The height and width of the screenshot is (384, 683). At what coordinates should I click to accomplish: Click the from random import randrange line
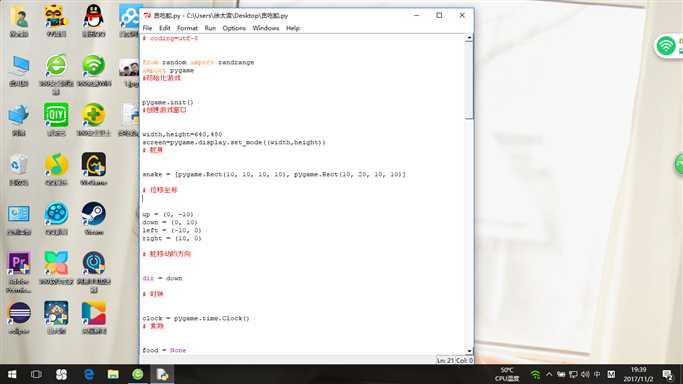[x=198, y=62]
